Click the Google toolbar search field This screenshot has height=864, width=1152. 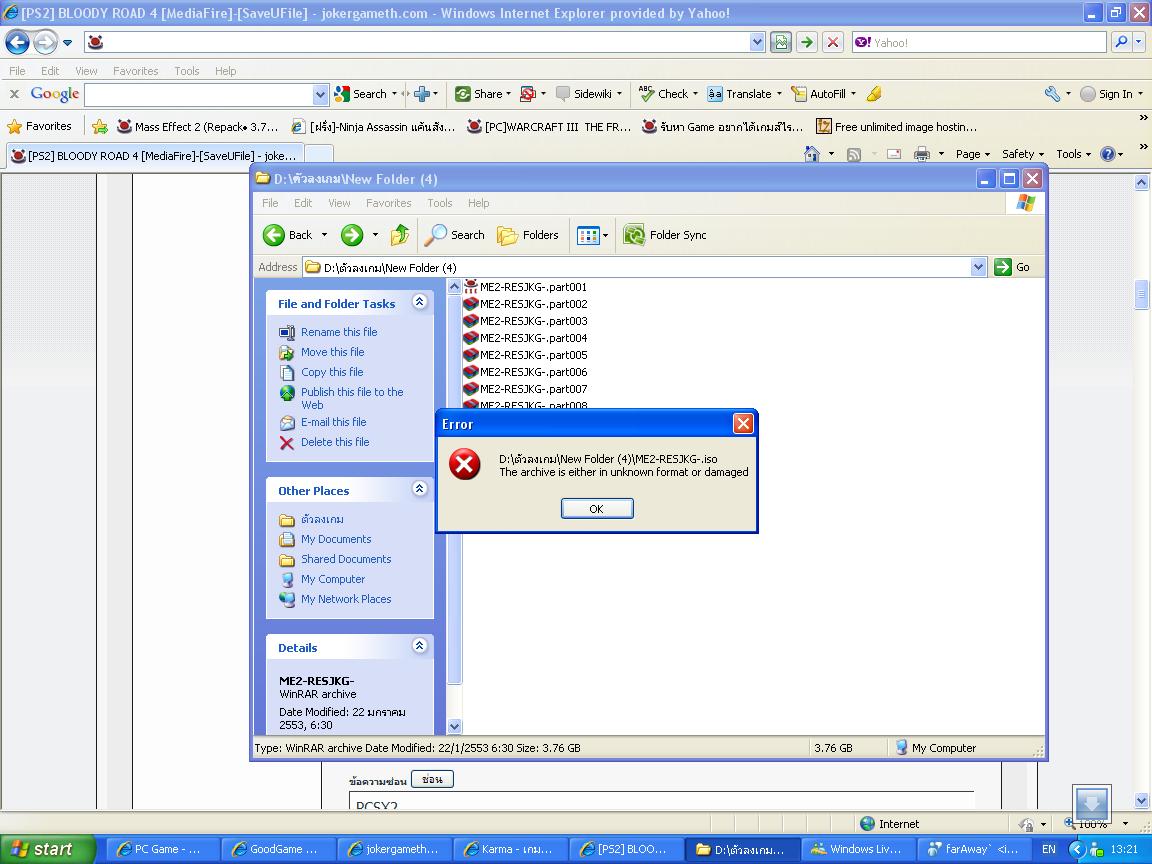199,94
